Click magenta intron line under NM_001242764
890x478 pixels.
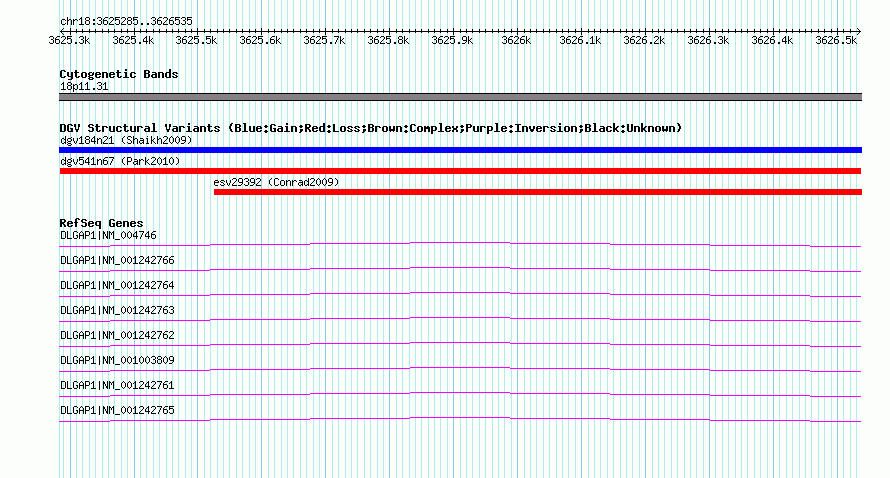pyautogui.click(x=460, y=293)
